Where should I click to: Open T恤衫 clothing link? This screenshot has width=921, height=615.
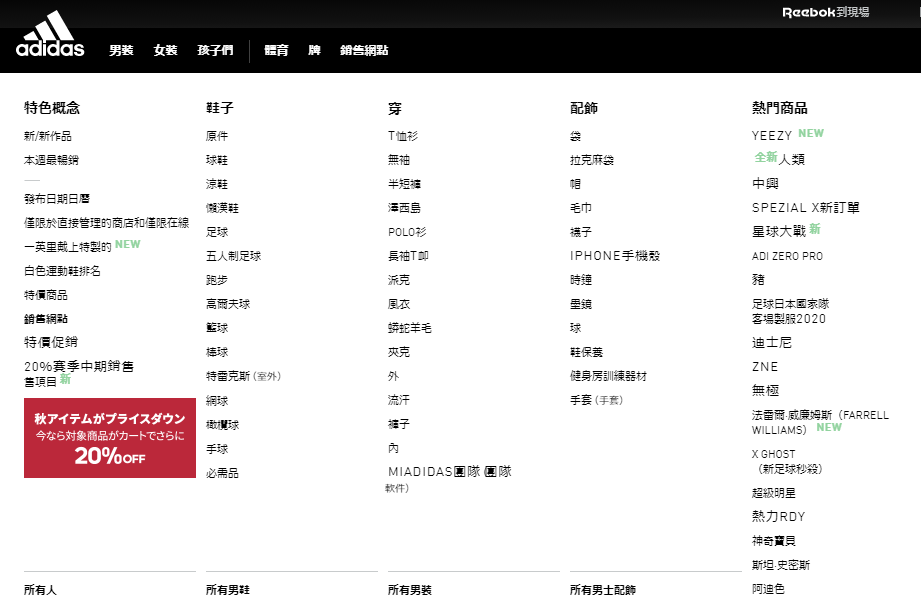tap(402, 136)
